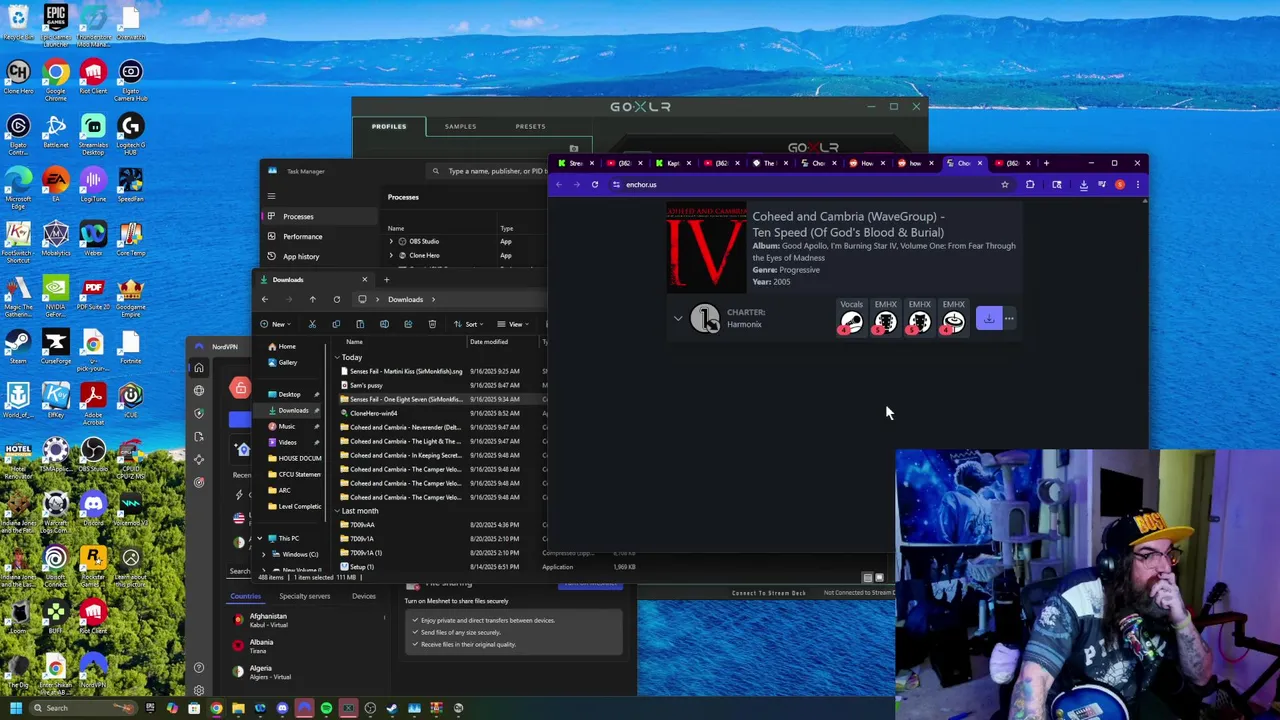Viewport: 1280px width, 720px height.
Task: Open the Chrome downloads icon
Action: pos(1083,184)
